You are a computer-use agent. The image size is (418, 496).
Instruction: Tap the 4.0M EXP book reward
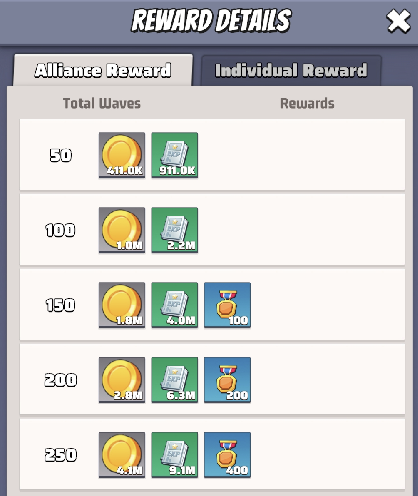[x=175, y=305]
